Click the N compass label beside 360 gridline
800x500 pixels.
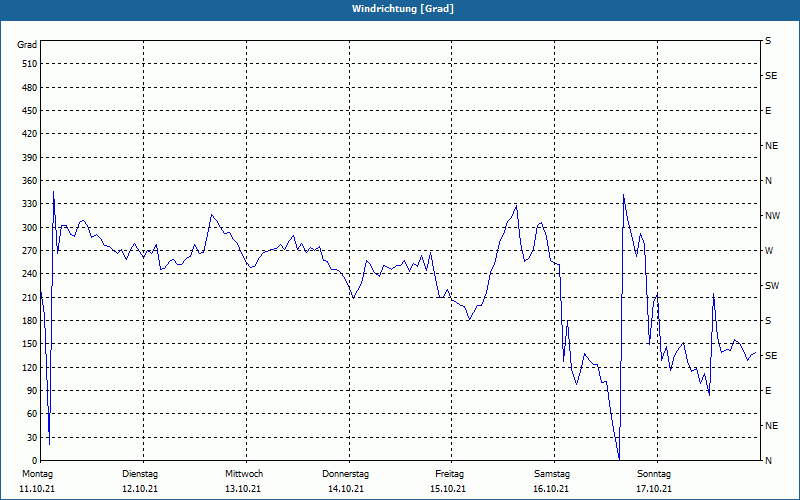[x=769, y=181]
